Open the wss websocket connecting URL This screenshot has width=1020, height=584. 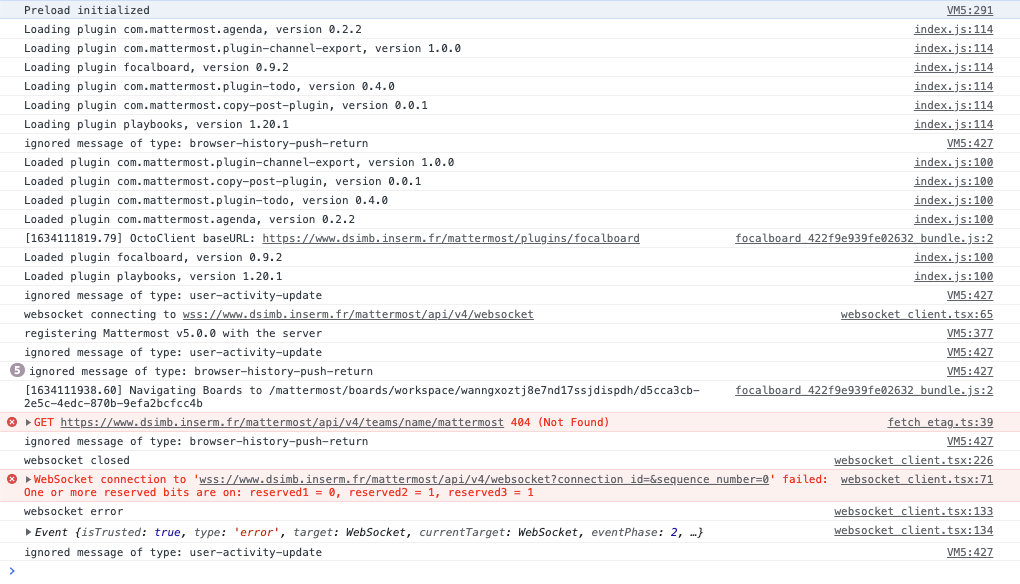358,314
